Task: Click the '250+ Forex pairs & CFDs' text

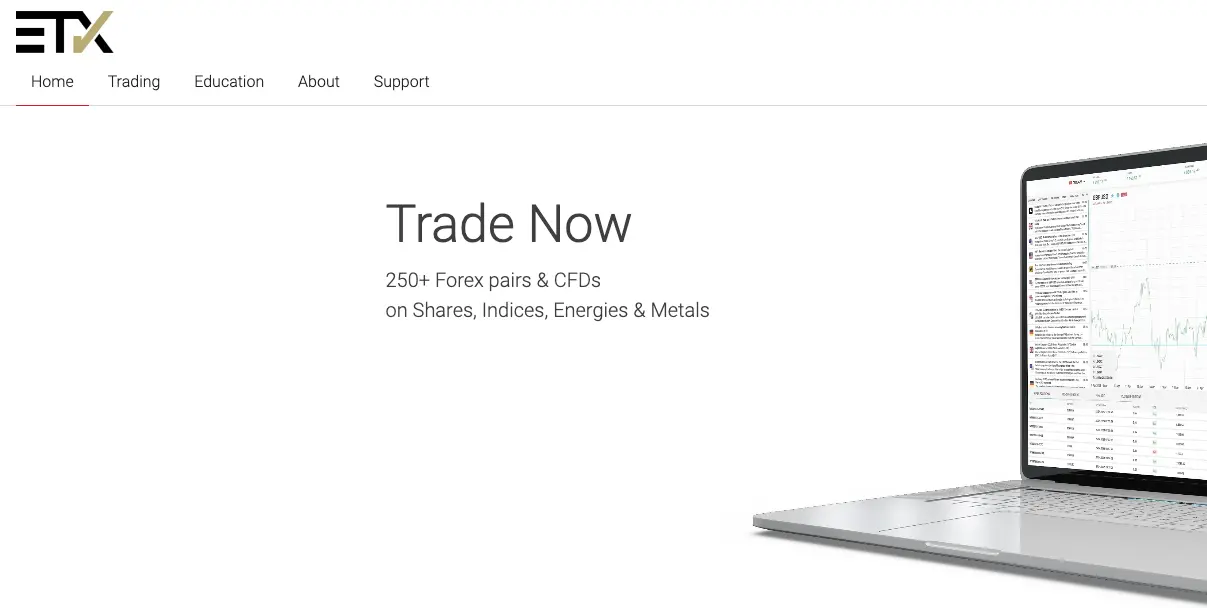Action: 493,280
